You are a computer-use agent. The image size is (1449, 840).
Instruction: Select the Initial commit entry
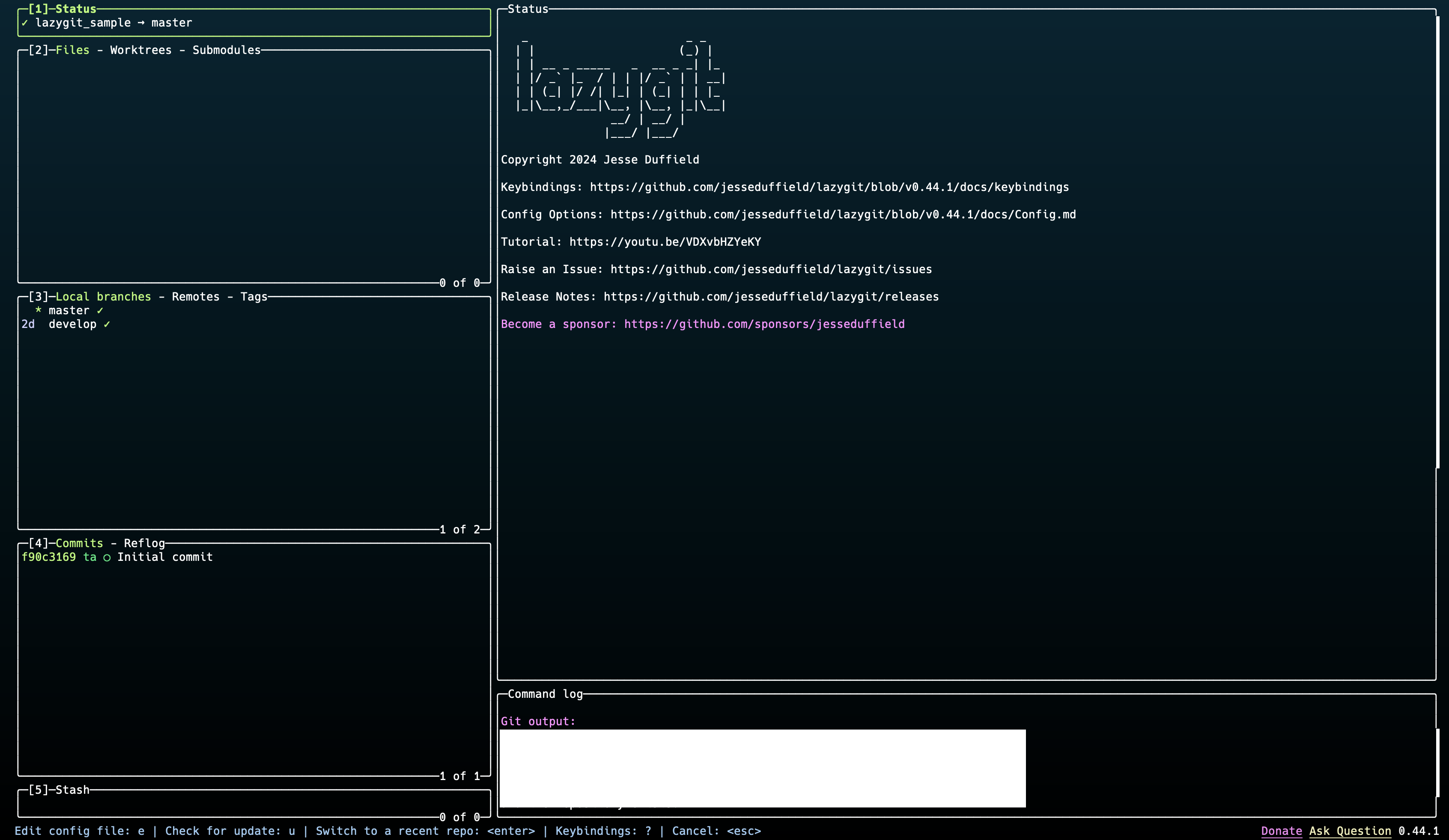165,557
